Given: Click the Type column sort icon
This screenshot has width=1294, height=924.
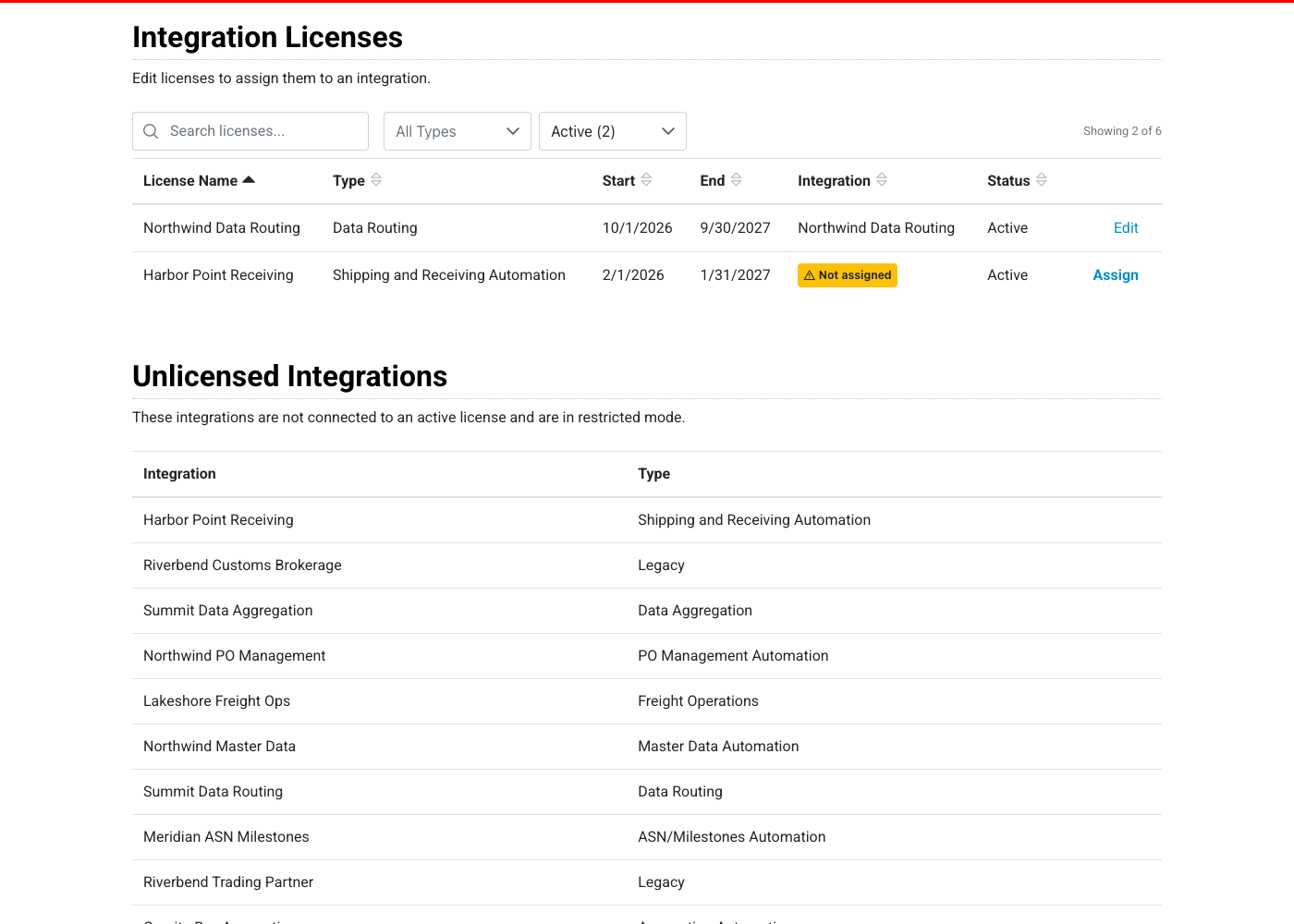Looking at the screenshot, I should (x=376, y=180).
